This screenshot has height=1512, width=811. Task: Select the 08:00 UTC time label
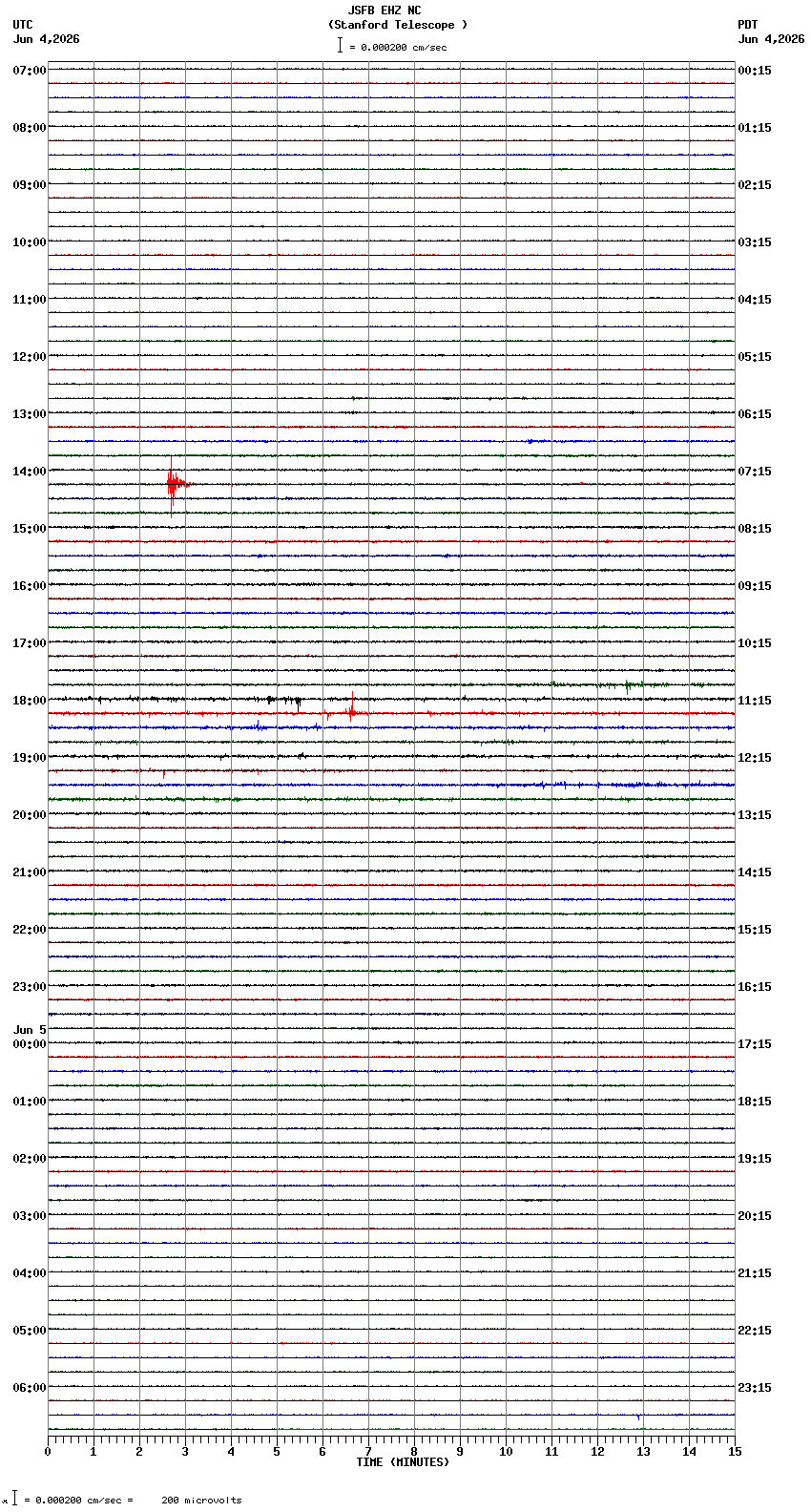pos(30,128)
